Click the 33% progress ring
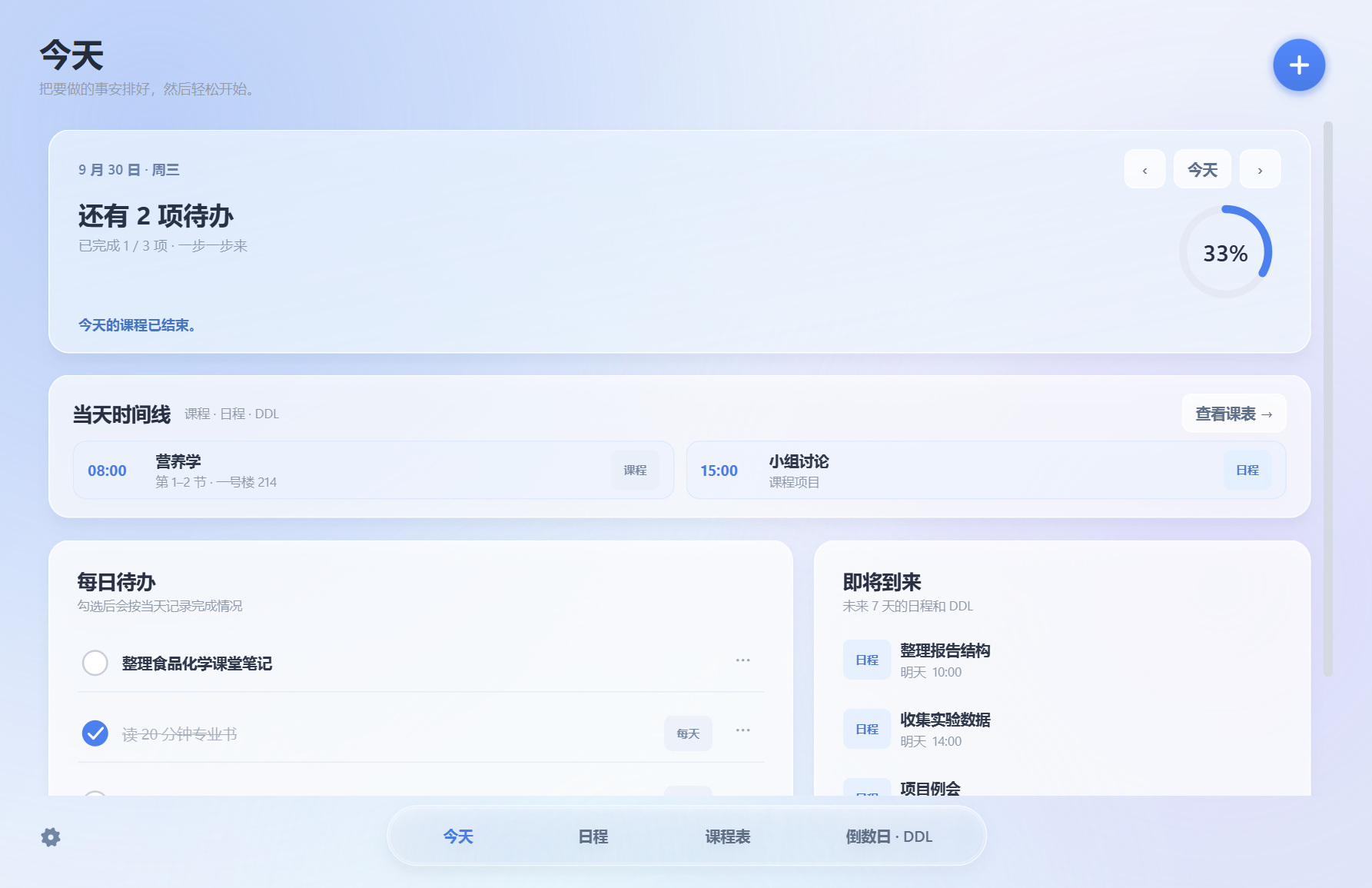 [1225, 252]
